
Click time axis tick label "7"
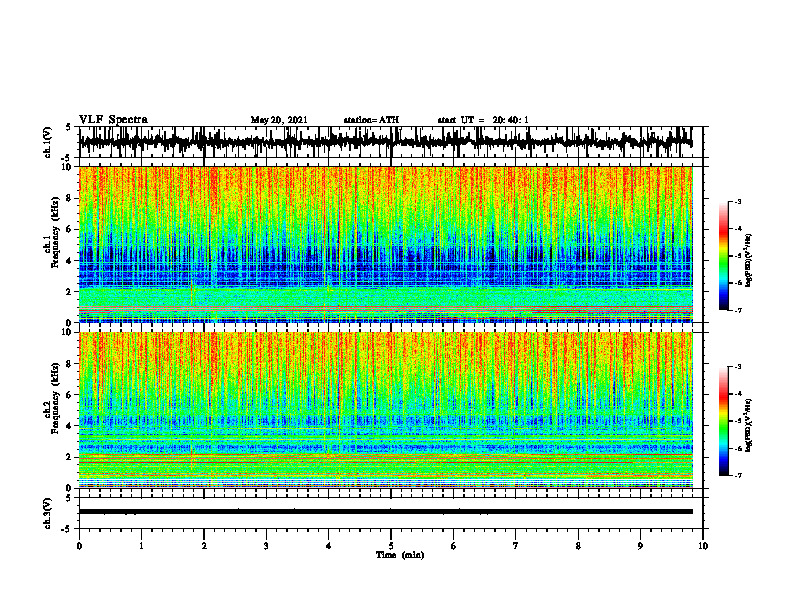tap(516, 546)
